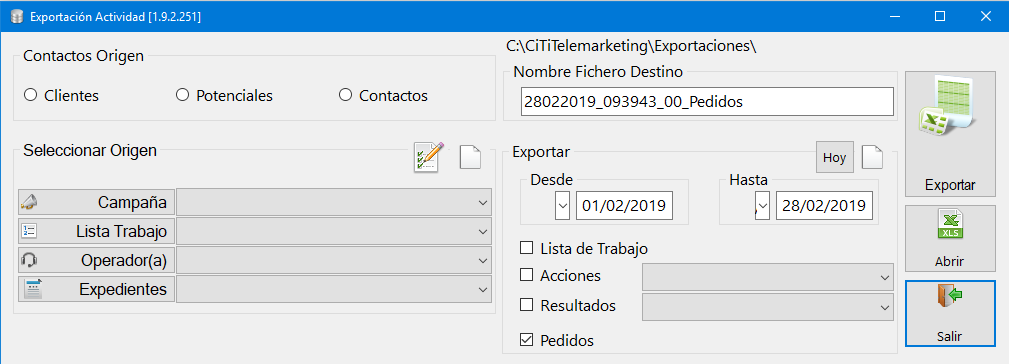Close the Exportación Actividad window
This screenshot has height=364, width=1009.
pos(985,16)
